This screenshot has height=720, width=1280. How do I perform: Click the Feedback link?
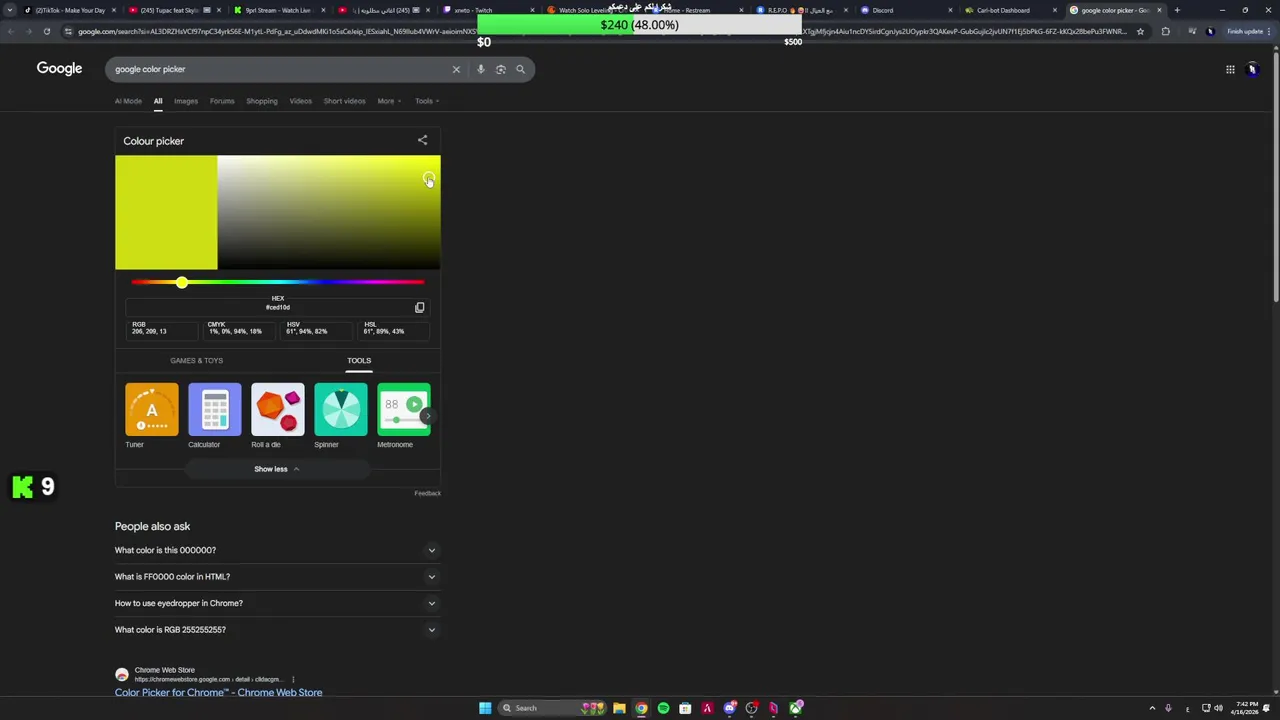pyautogui.click(x=427, y=493)
